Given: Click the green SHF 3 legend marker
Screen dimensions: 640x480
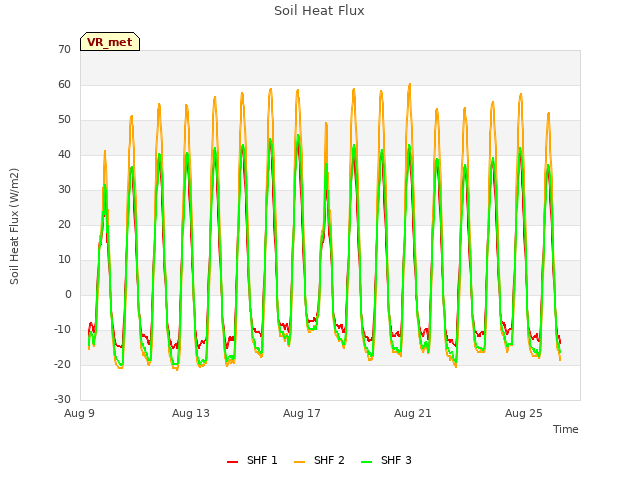Looking at the screenshot, I should pos(367,462).
